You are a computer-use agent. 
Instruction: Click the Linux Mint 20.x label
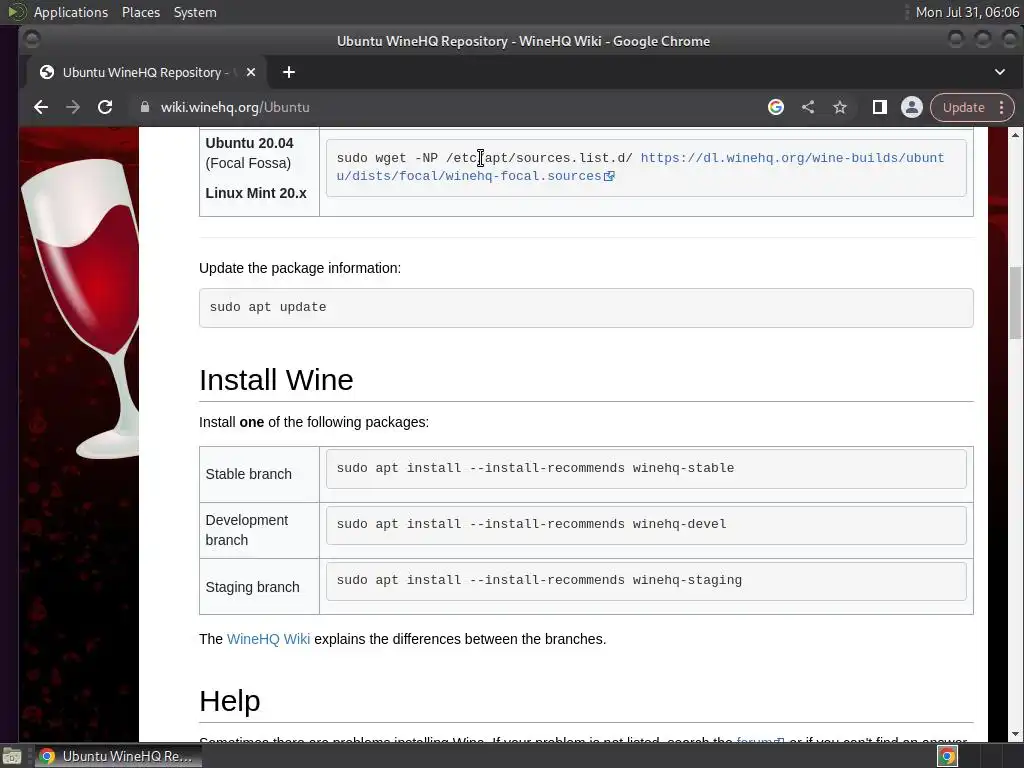(x=255, y=193)
